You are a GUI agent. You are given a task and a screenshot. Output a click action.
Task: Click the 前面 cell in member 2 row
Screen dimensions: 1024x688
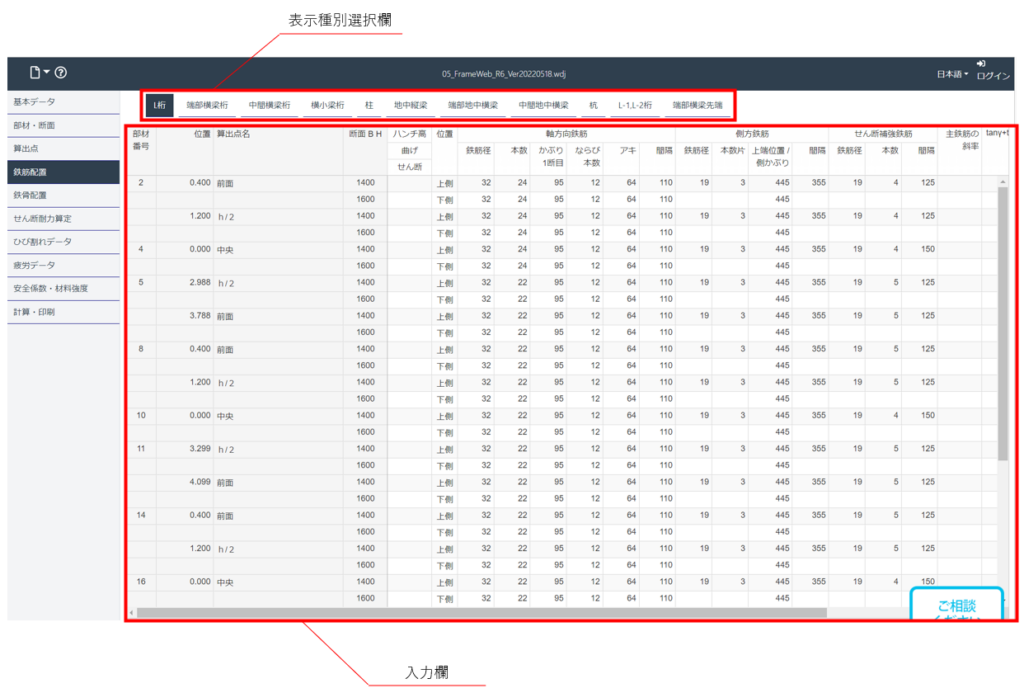tap(279, 183)
